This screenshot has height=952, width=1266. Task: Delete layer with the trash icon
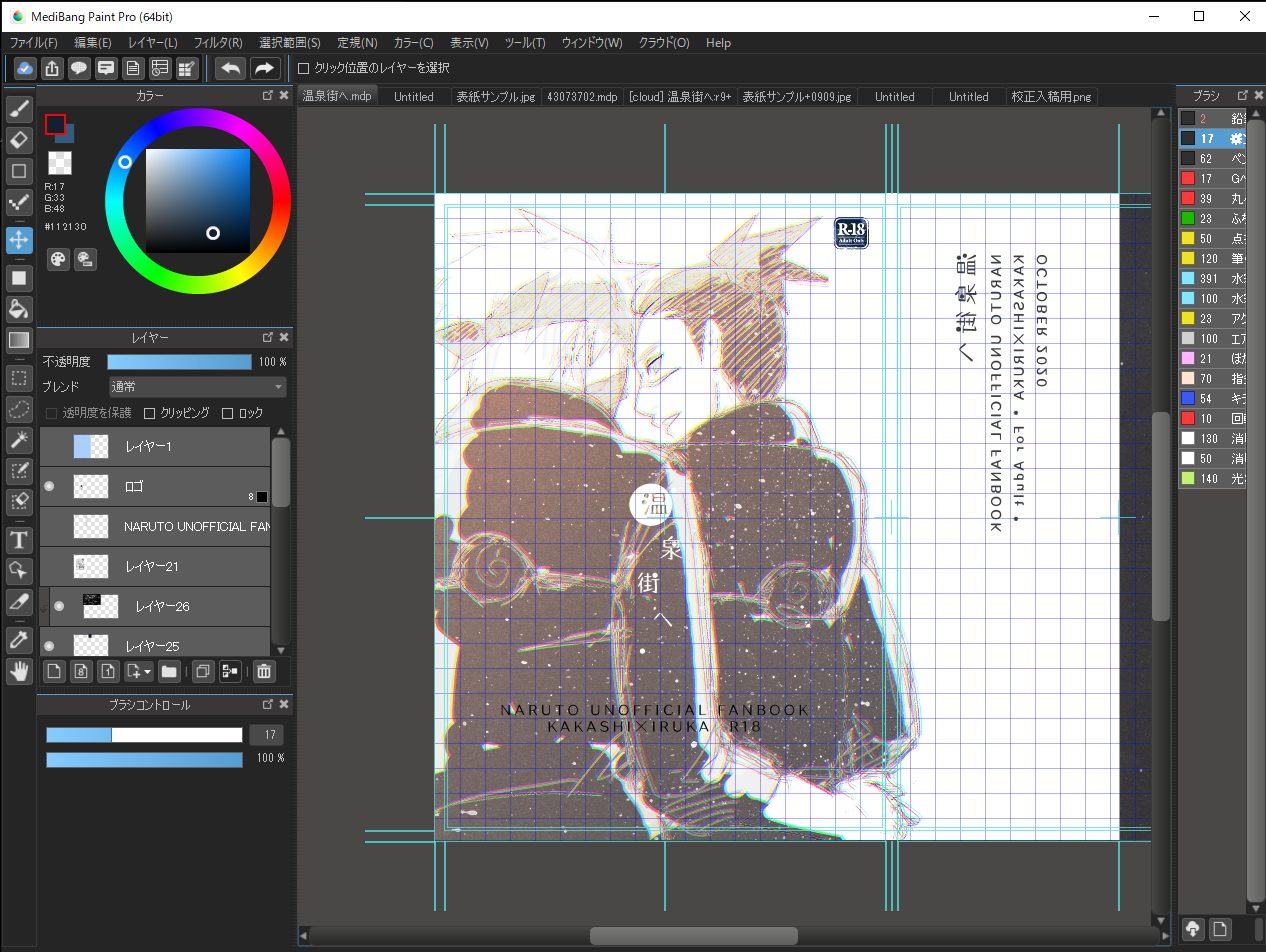tap(263, 671)
